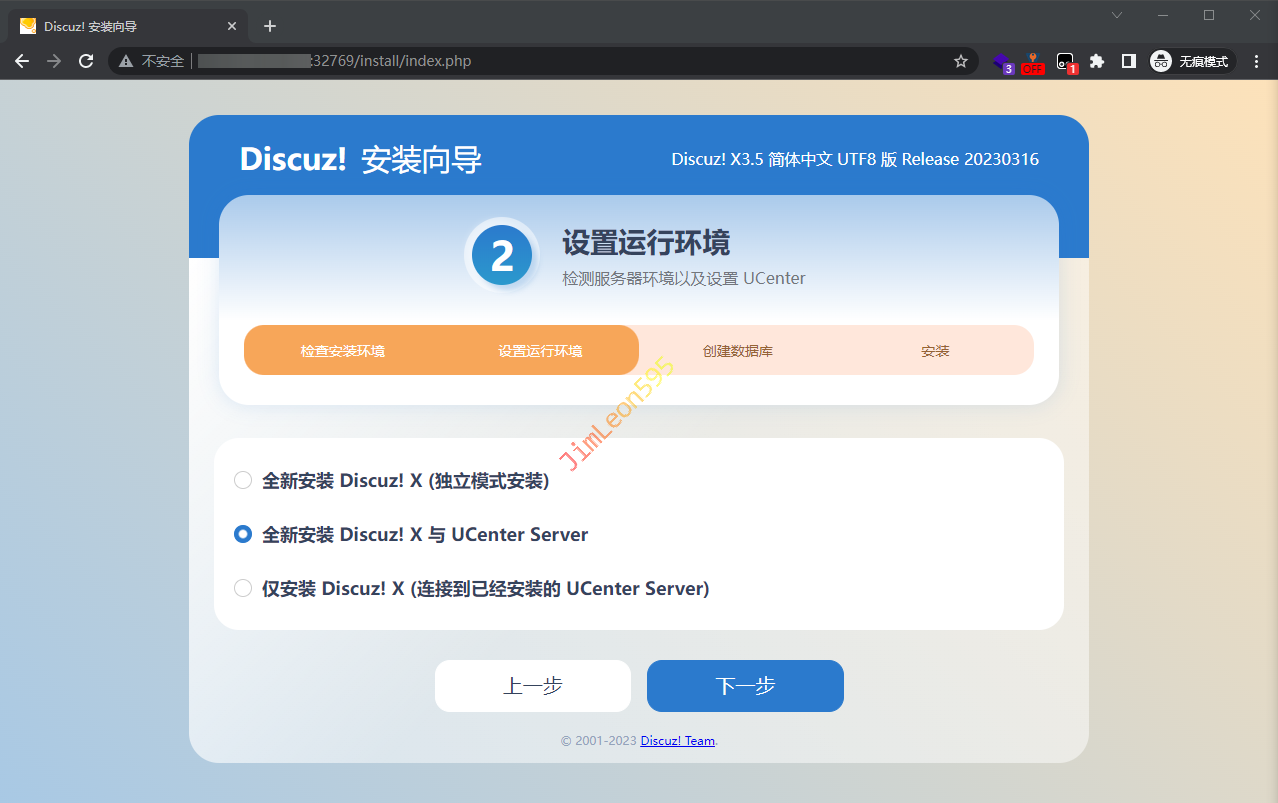The image size is (1278, 803).
Task: Click the 创建数据库 step tab
Action: tap(737, 351)
